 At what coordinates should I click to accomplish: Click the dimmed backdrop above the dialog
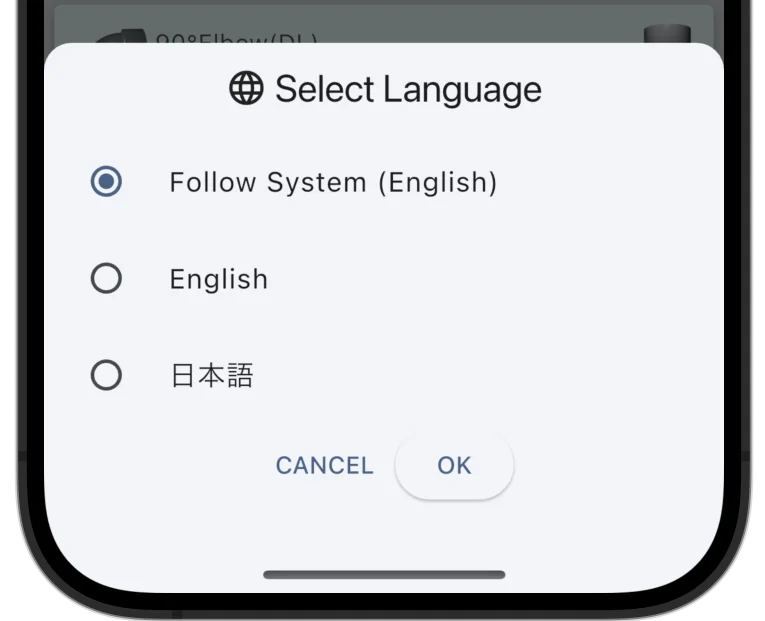pyautogui.click(x=384, y=22)
